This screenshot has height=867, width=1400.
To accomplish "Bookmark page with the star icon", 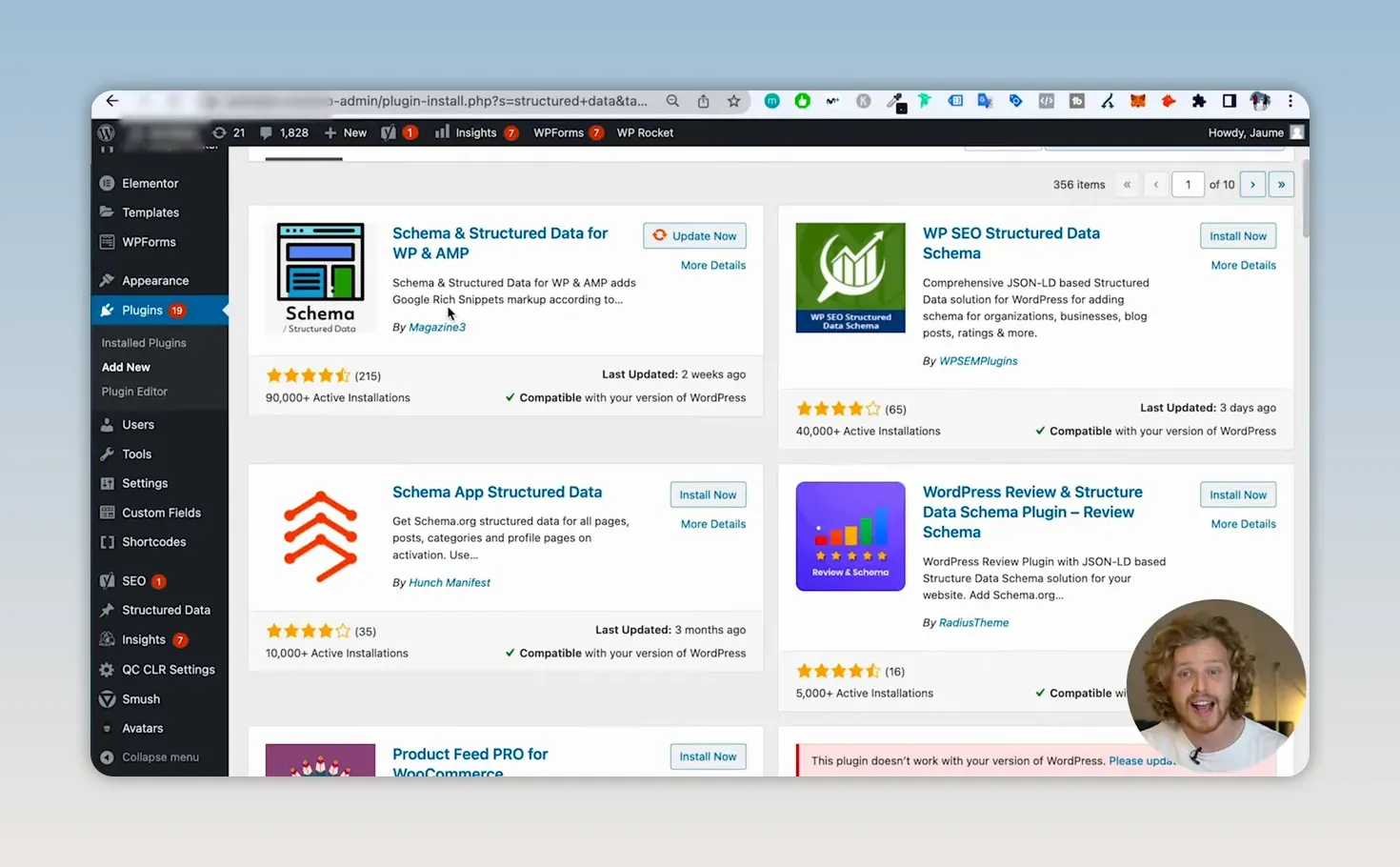I will pos(733,101).
